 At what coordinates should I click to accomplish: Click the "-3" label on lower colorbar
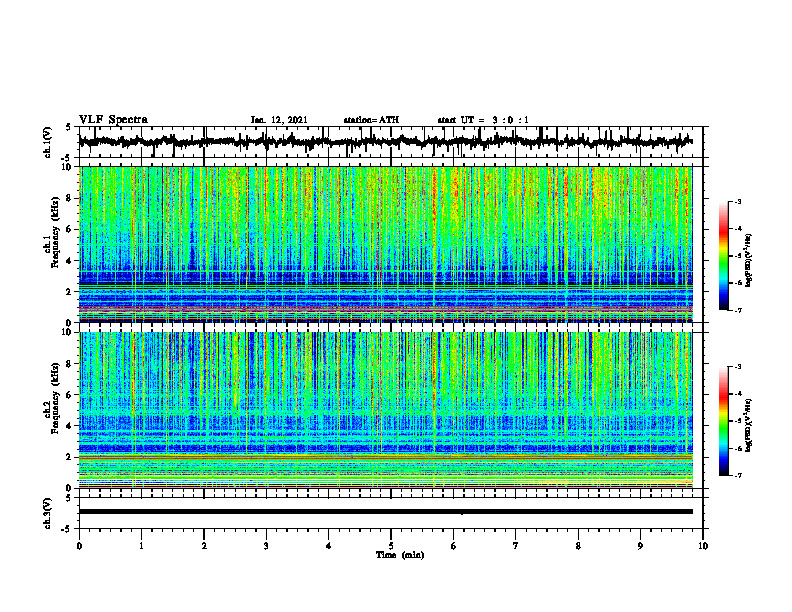737,366
